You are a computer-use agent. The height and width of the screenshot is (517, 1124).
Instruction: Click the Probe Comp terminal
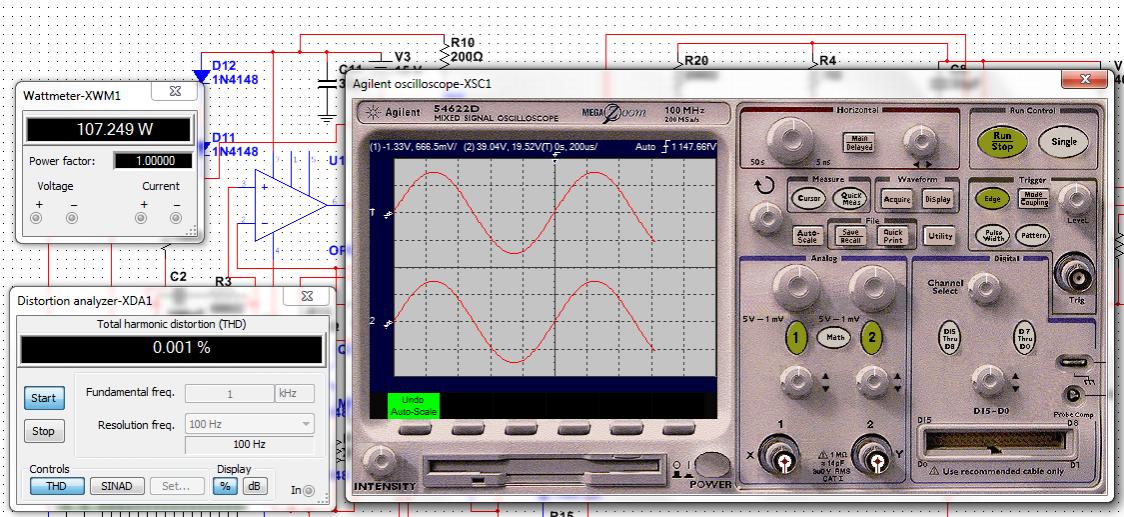click(x=1073, y=395)
